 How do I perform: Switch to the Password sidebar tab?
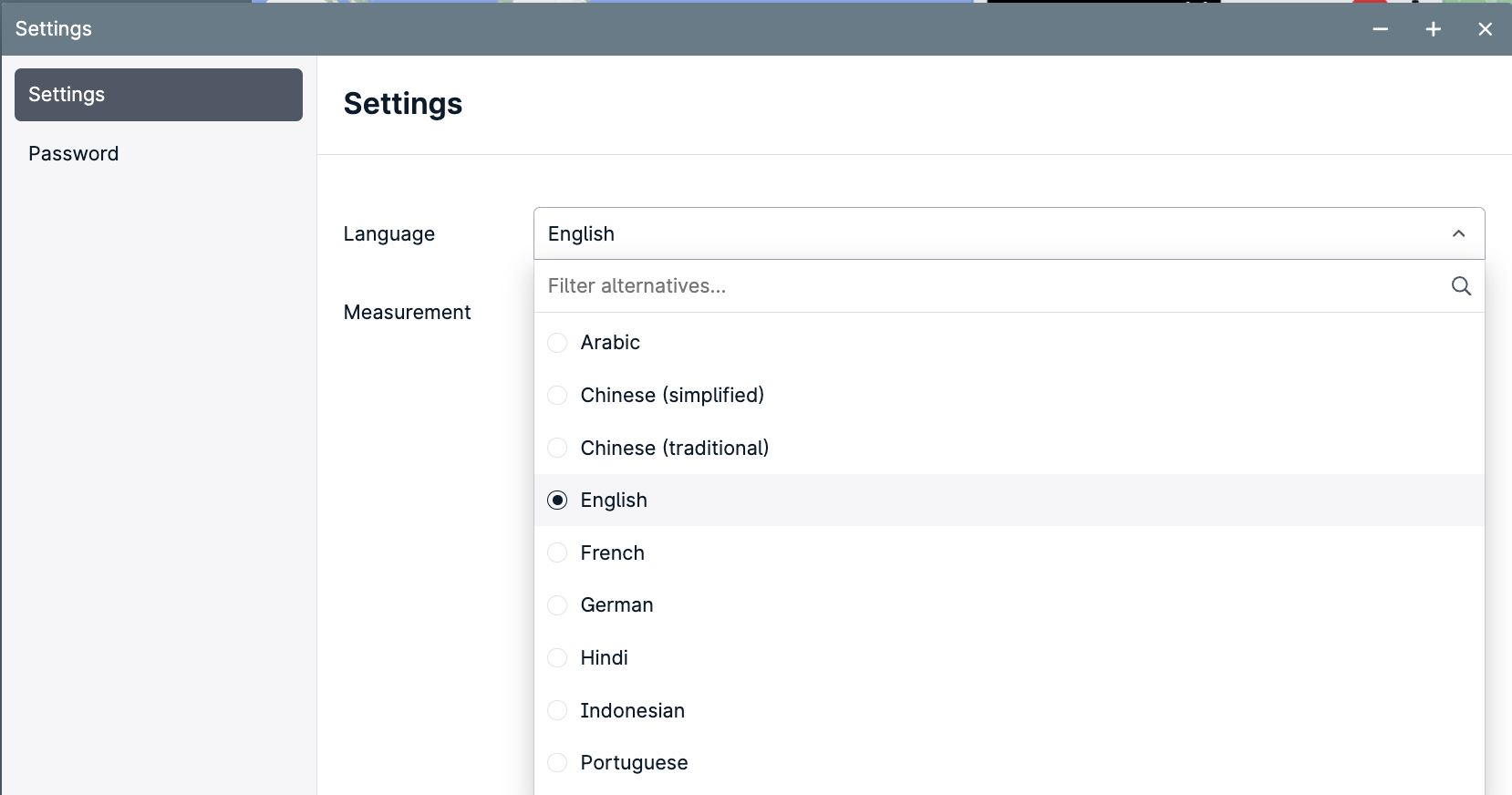159,153
